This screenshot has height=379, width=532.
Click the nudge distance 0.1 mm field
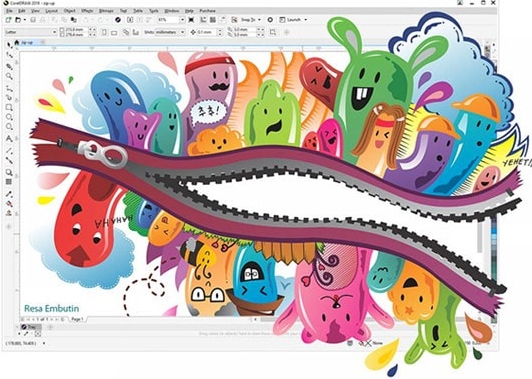(206, 32)
